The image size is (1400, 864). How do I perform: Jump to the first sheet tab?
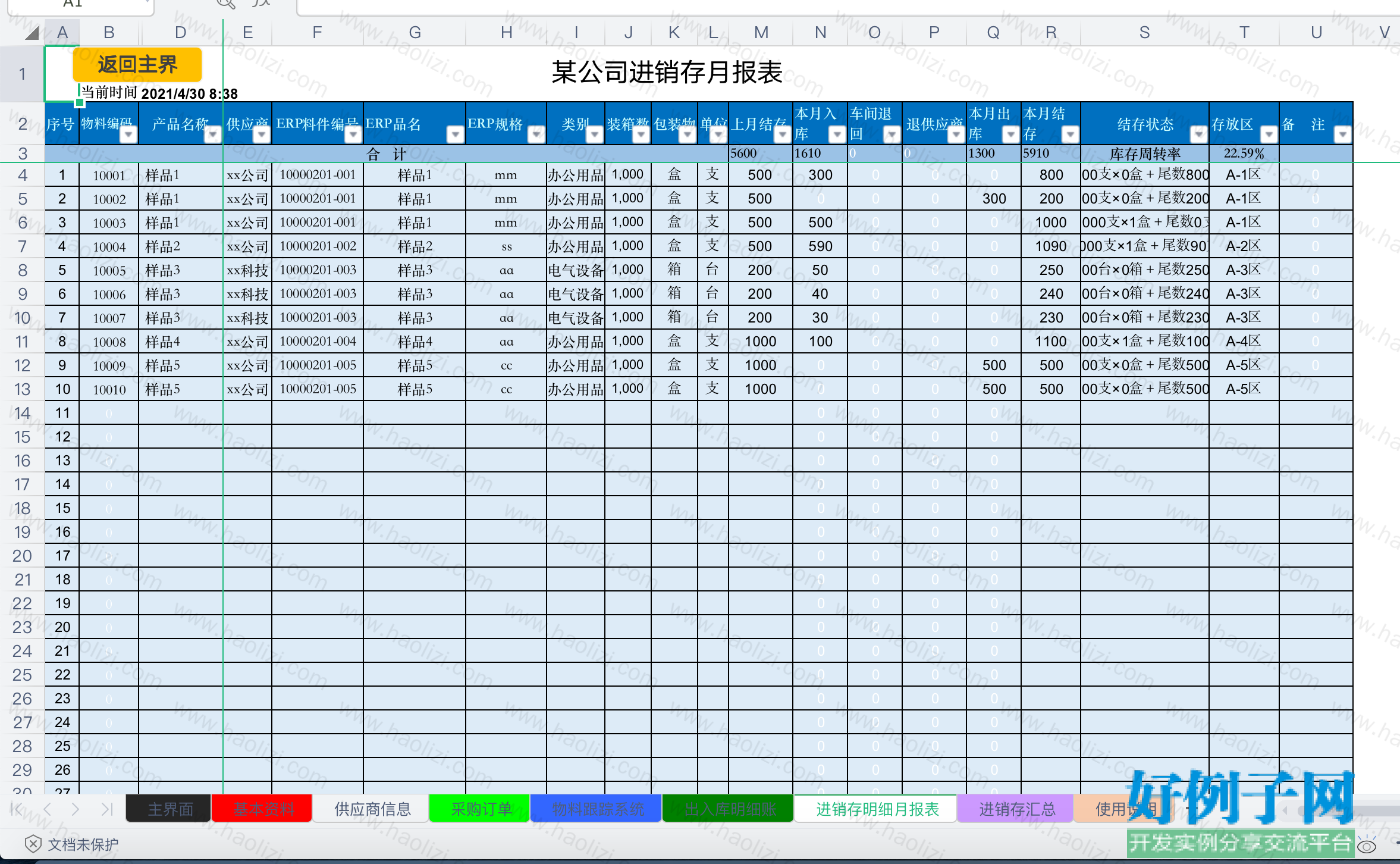tap(17, 809)
